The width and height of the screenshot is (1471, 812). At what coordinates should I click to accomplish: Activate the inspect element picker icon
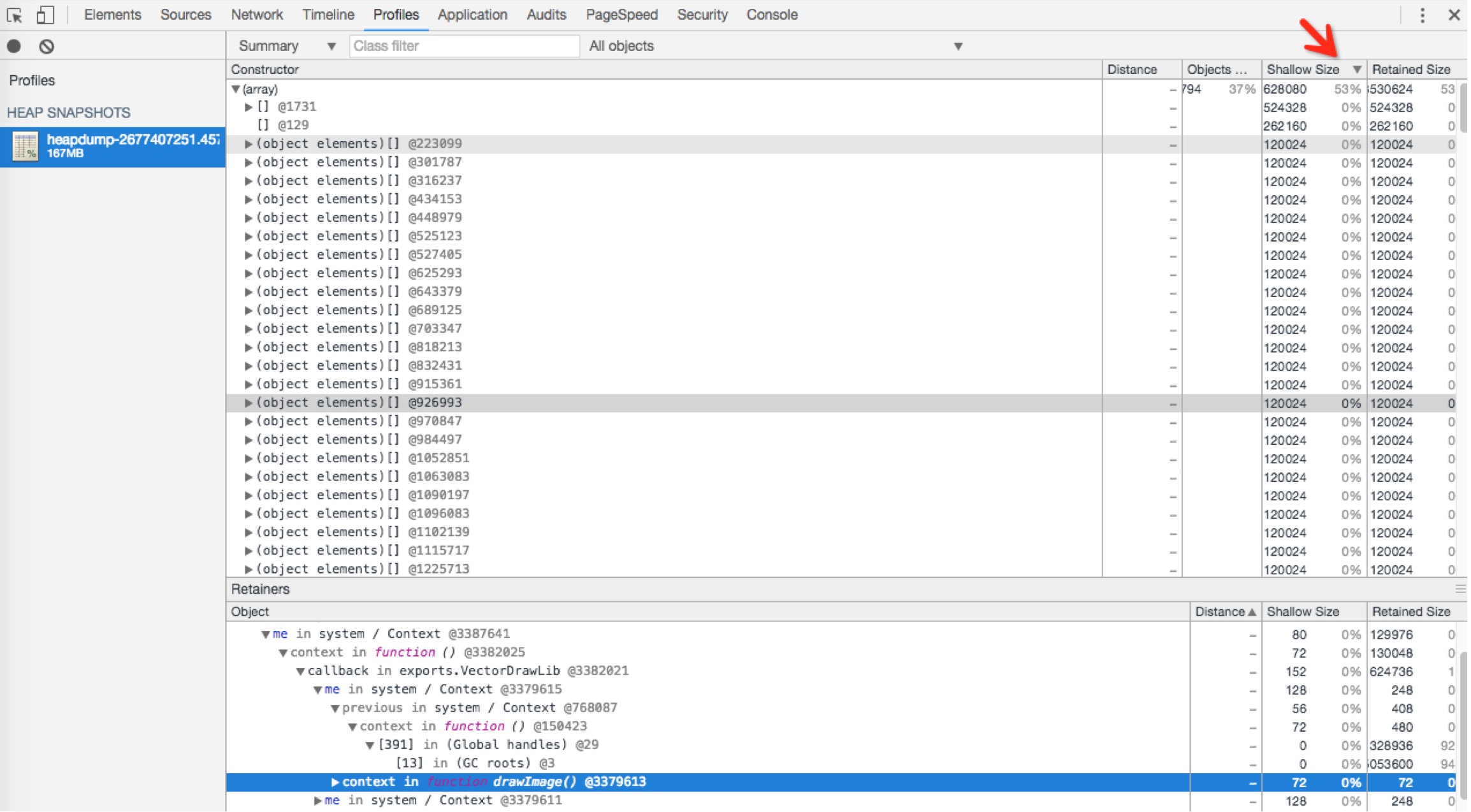point(15,15)
